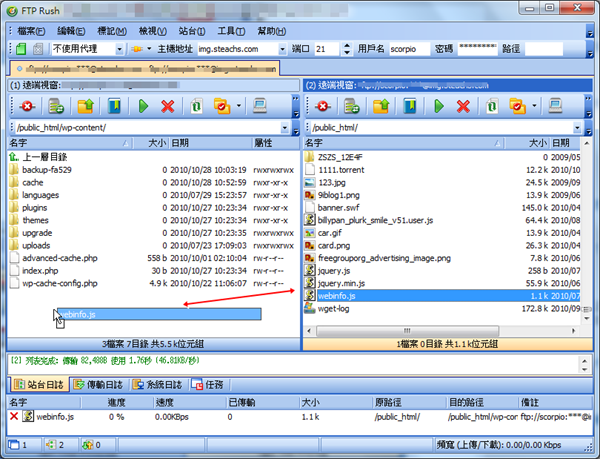Click the left pane refresh icon

click(196, 106)
